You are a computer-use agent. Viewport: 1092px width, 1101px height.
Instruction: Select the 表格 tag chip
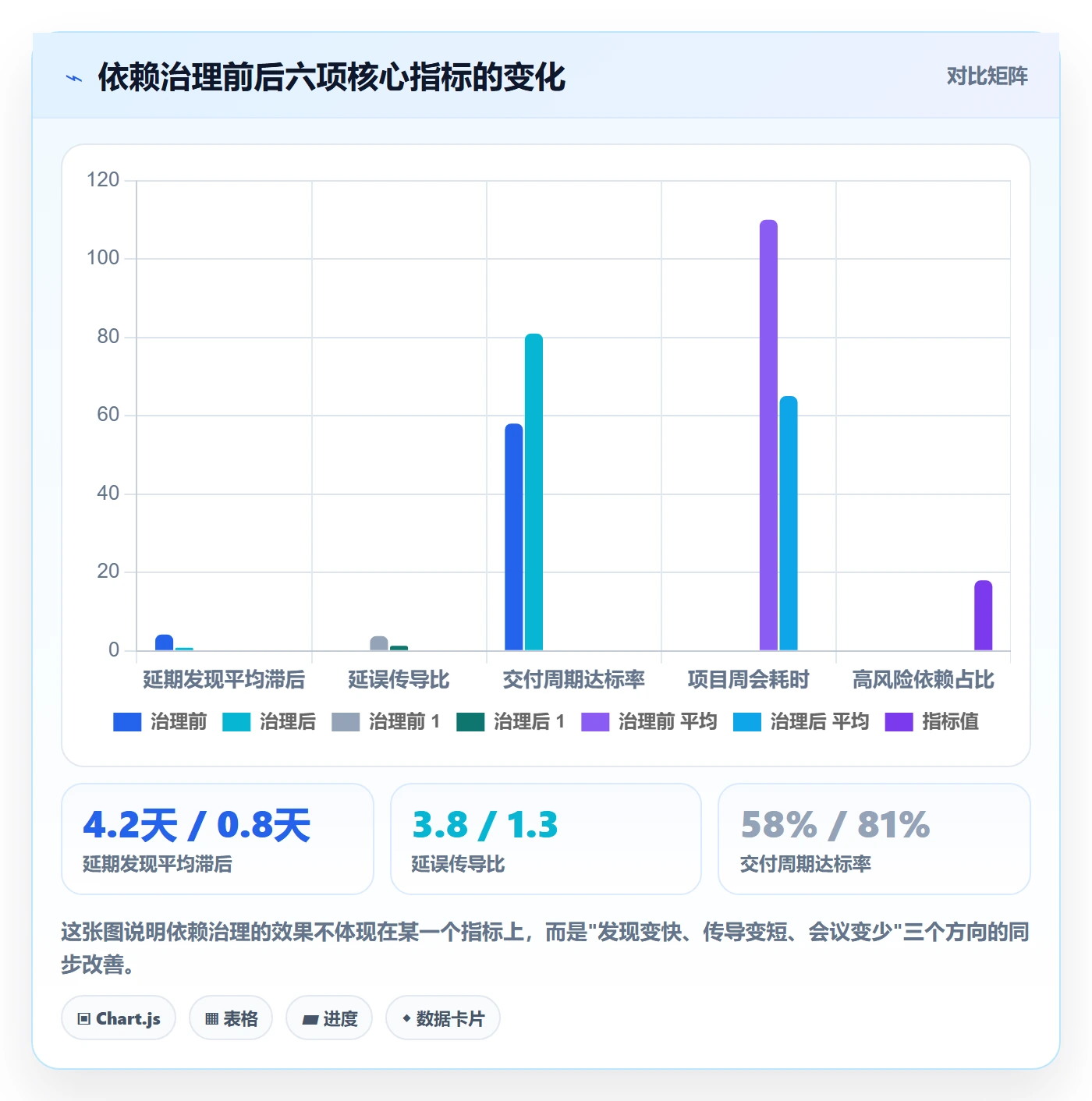pos(231,1018)
